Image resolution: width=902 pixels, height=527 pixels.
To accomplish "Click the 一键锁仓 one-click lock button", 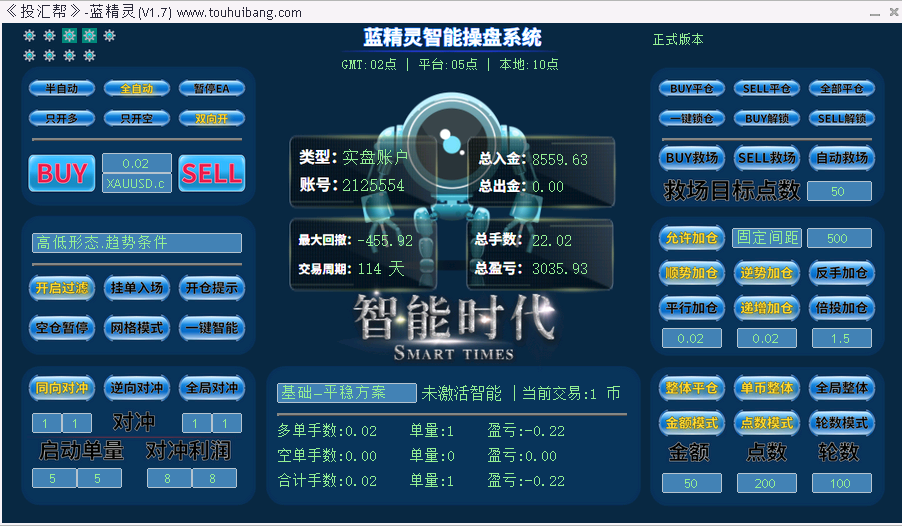I will (x=692, y=119).
